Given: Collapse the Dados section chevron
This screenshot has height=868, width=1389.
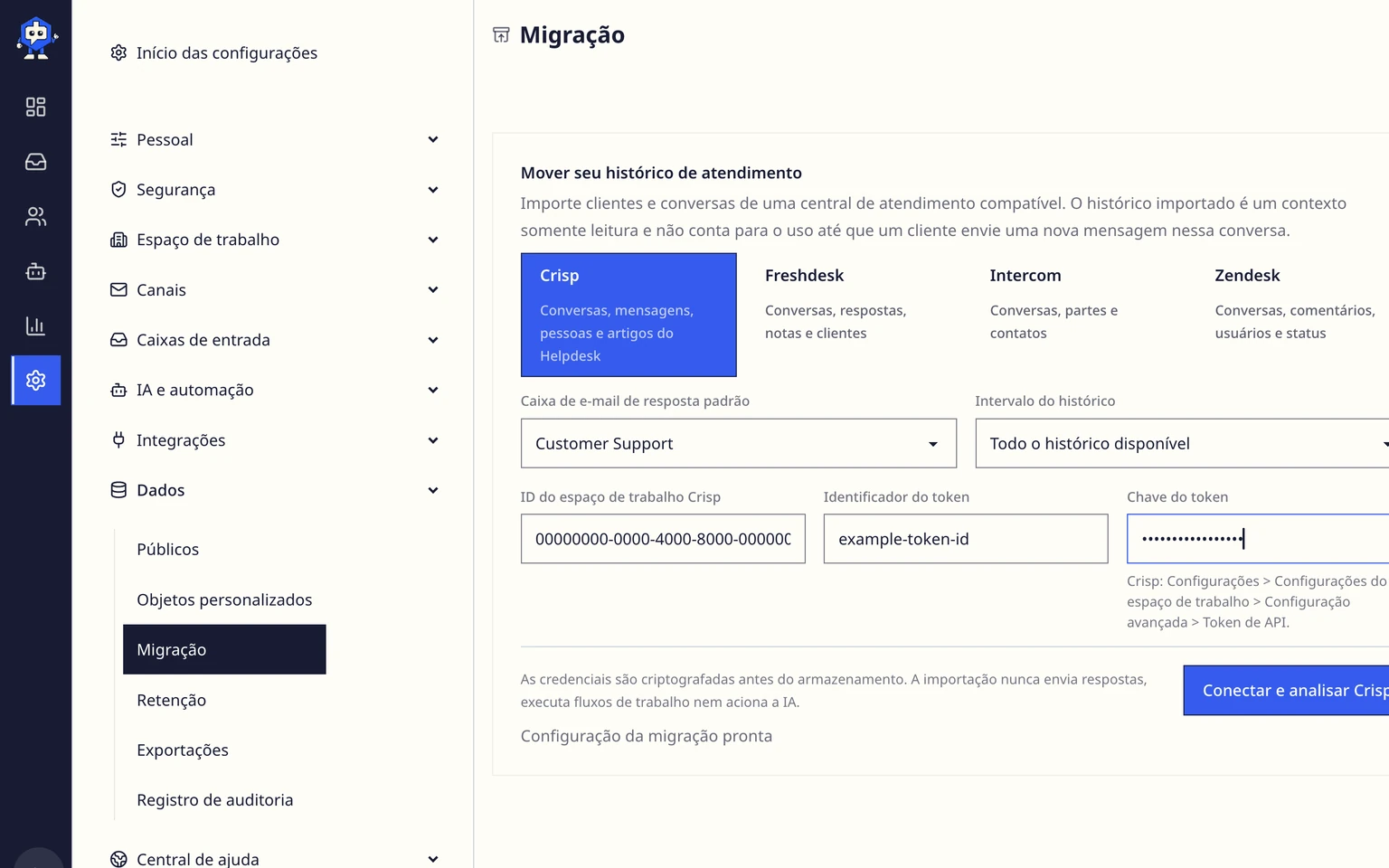Looking at the screenshot, I should click(433, 490).
